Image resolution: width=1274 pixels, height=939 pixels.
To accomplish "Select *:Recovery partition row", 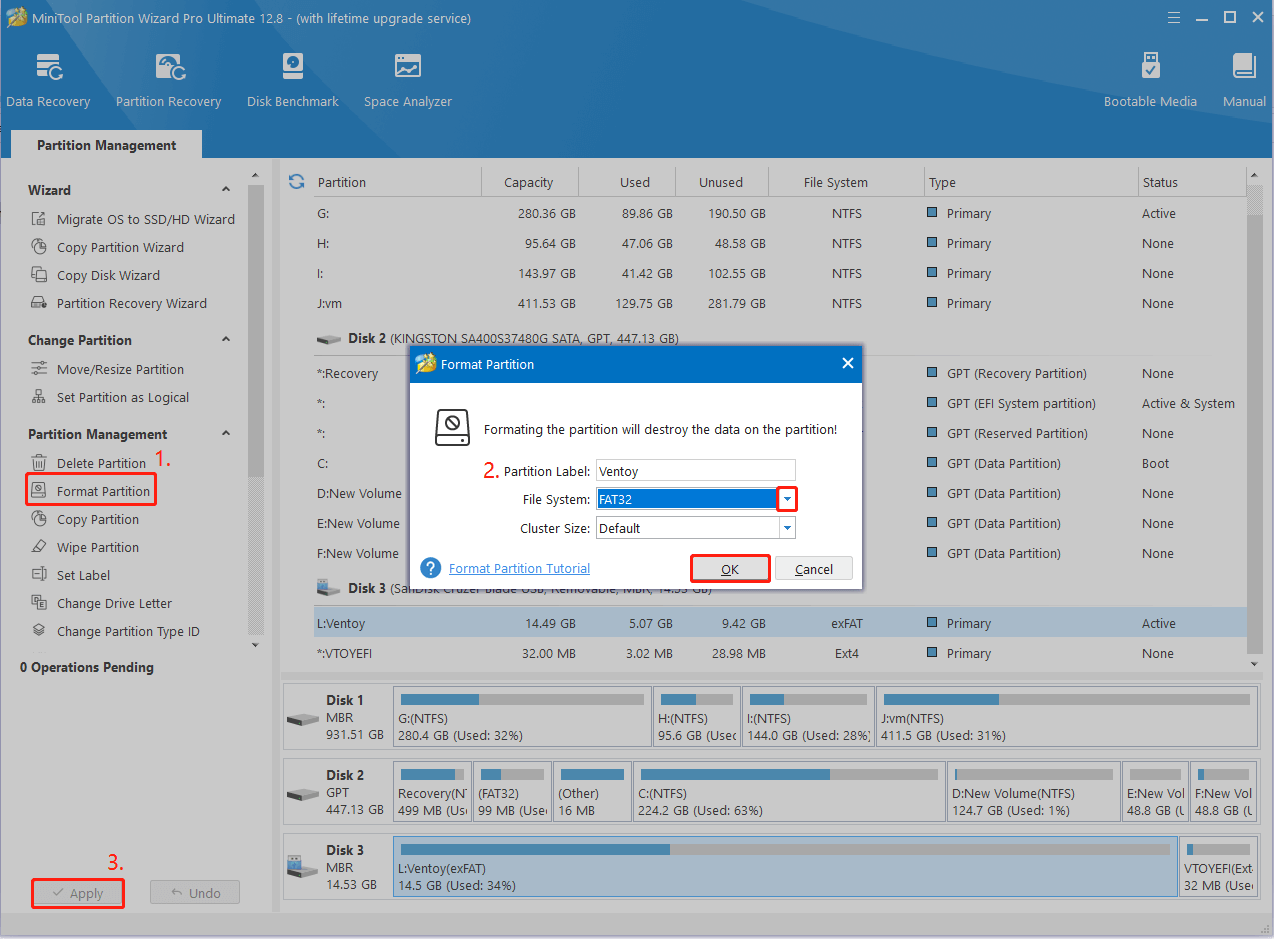I will point(780,373).
